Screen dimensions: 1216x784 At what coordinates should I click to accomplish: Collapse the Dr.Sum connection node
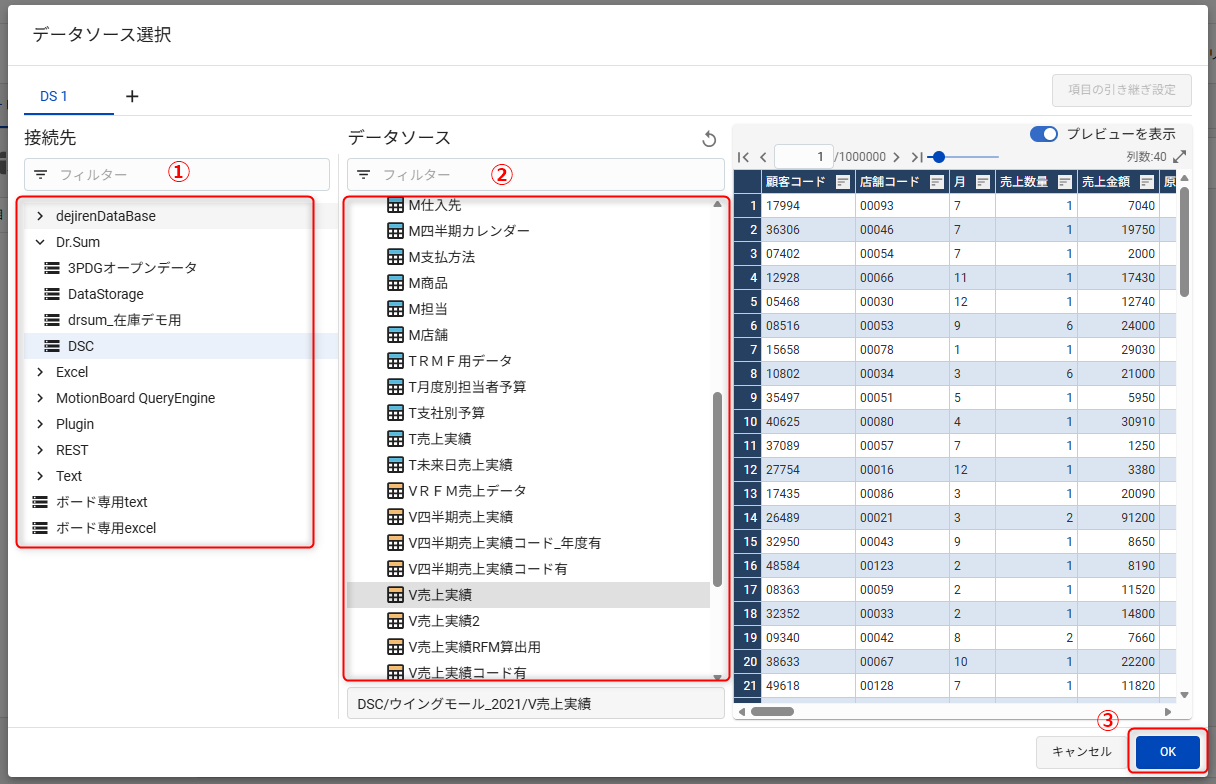click(40, 242)
